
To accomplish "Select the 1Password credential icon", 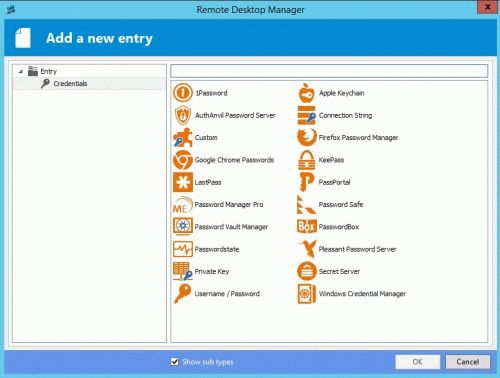I will coord(183,93).
